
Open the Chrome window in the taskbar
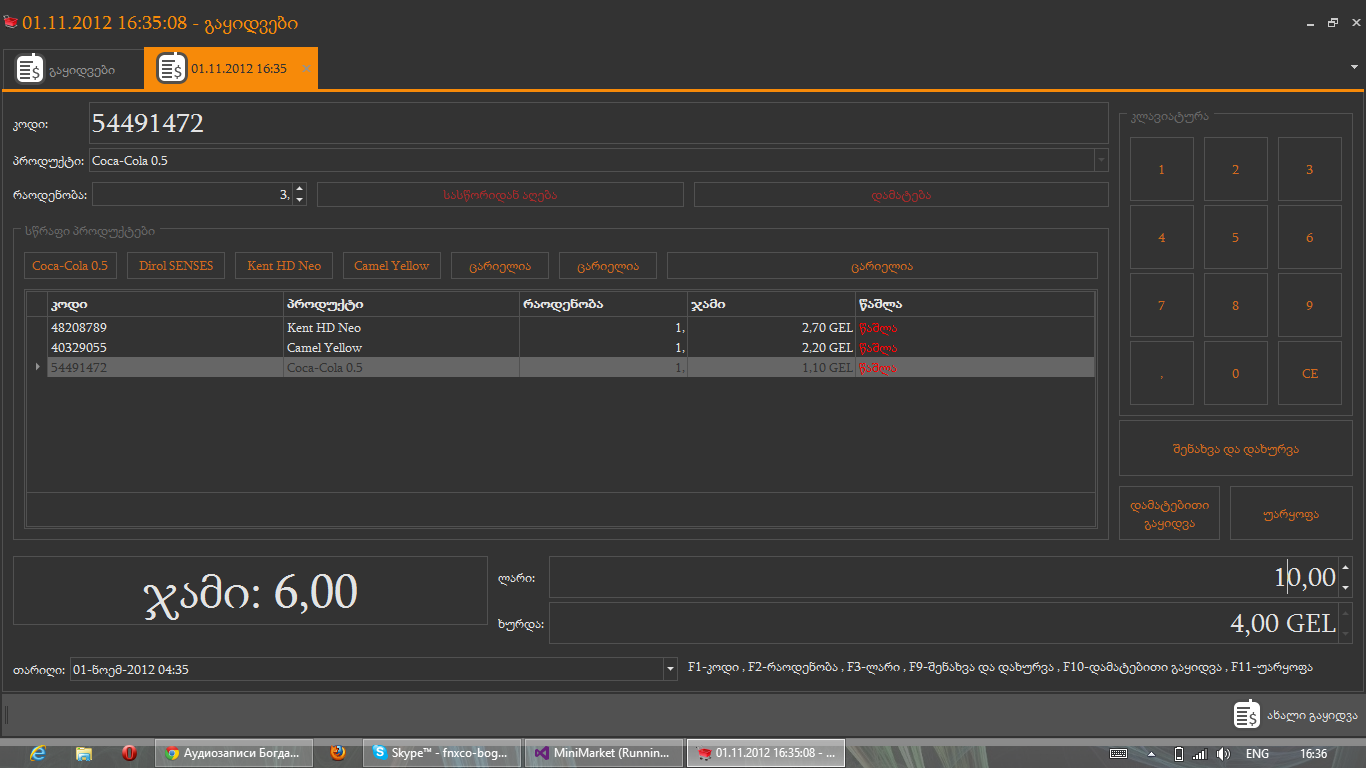click(234, 753)
